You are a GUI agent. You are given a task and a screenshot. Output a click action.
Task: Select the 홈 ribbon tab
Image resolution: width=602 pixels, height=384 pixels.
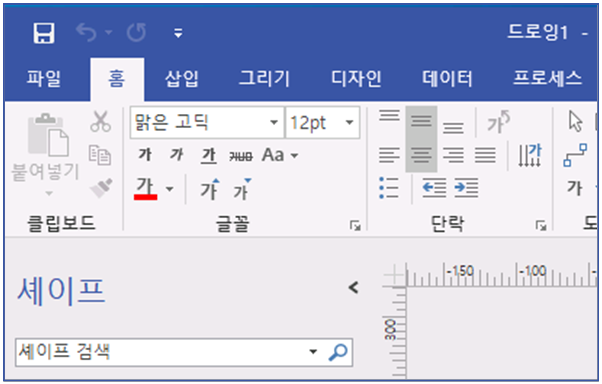point(117,79)
